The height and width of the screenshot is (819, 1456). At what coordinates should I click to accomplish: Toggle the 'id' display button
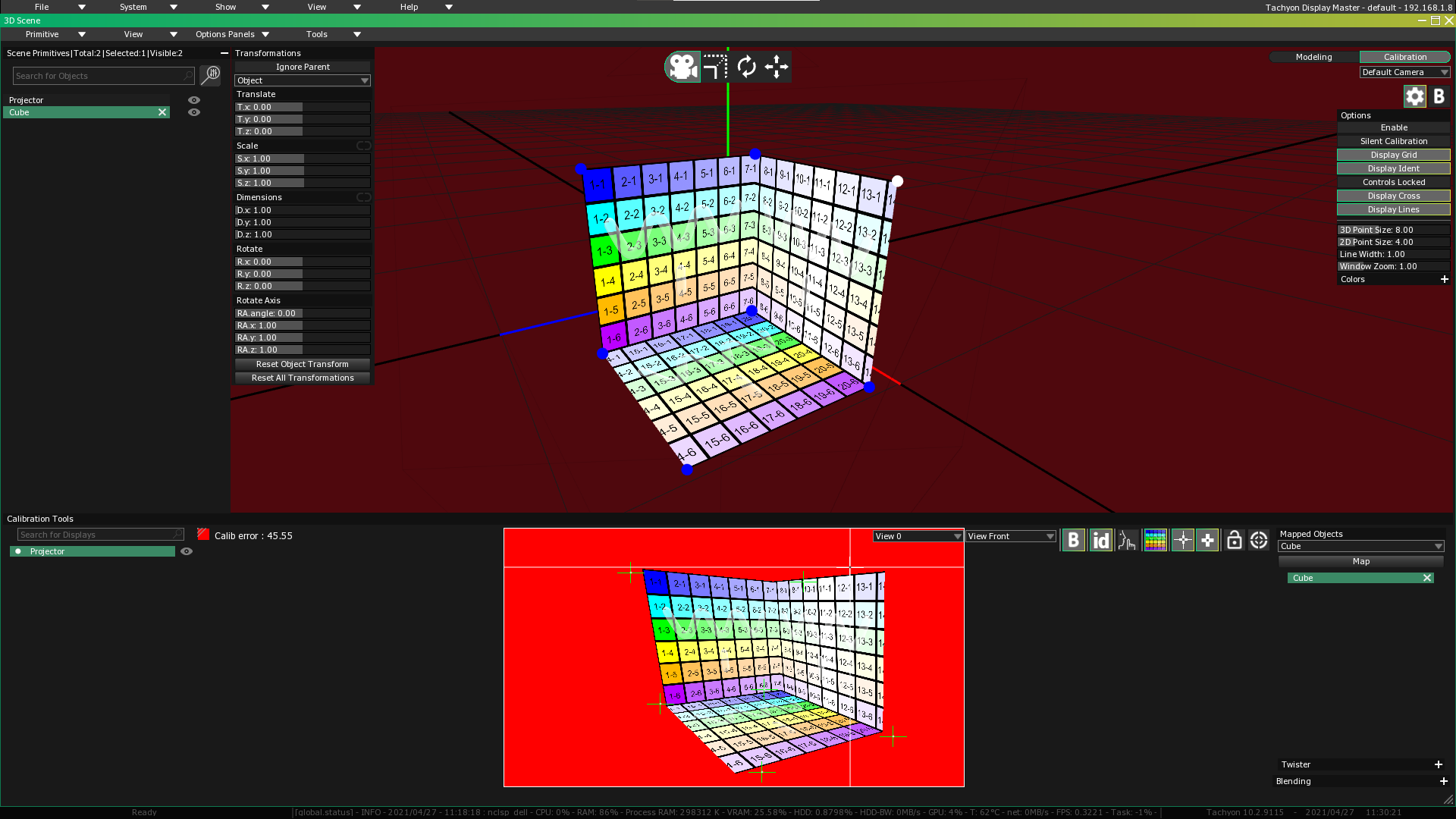pos(1100,540)
